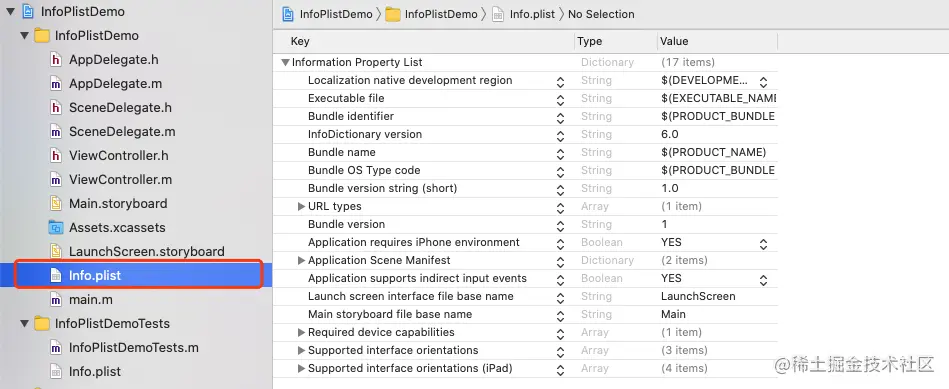
Task: Click key stepper for Bundle identifier row
Action: 560,117
